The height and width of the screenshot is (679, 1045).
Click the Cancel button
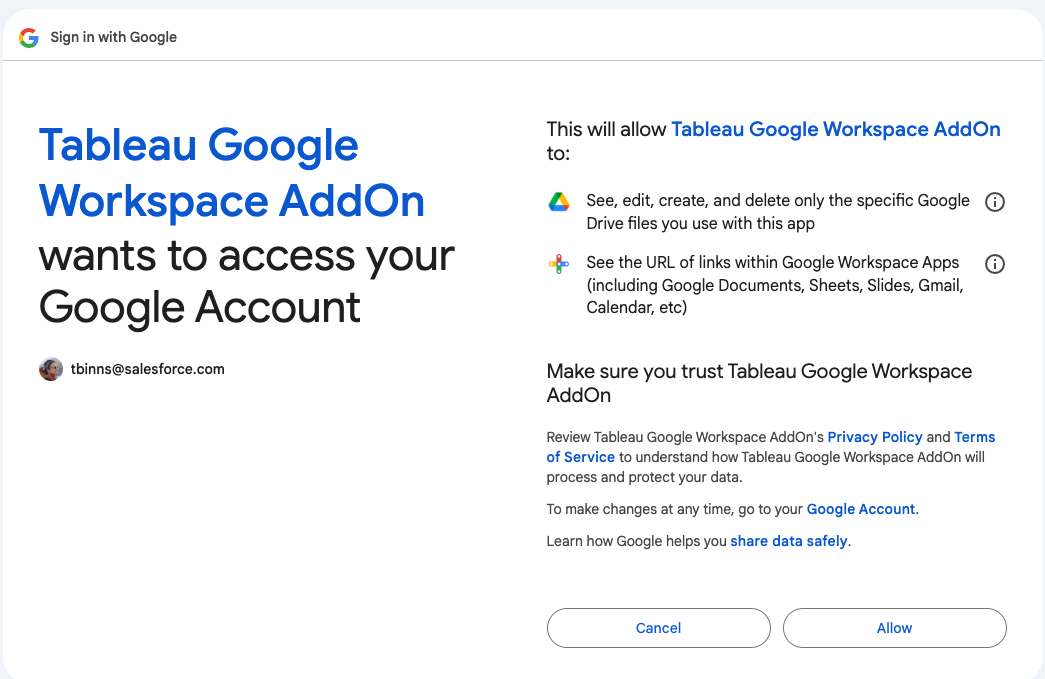[x=658, y=628]
